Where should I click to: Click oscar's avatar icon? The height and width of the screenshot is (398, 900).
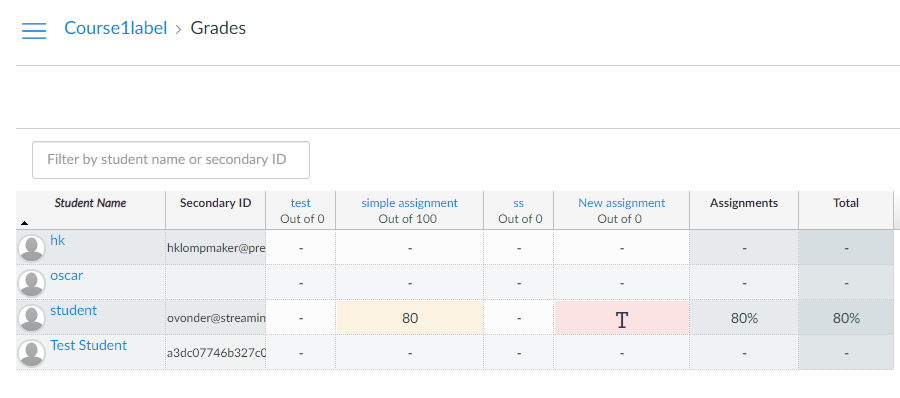point(32,283)
